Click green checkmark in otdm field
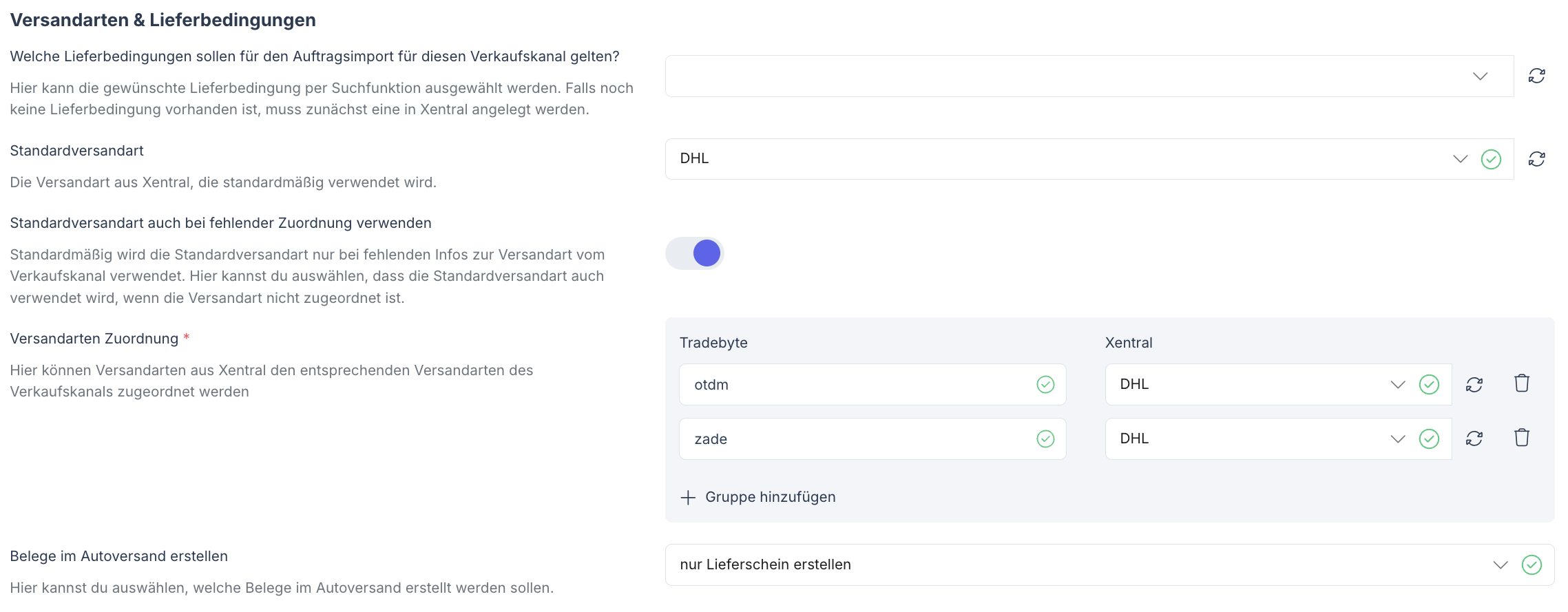The image size is (1568, 612). click(1045, 385)
